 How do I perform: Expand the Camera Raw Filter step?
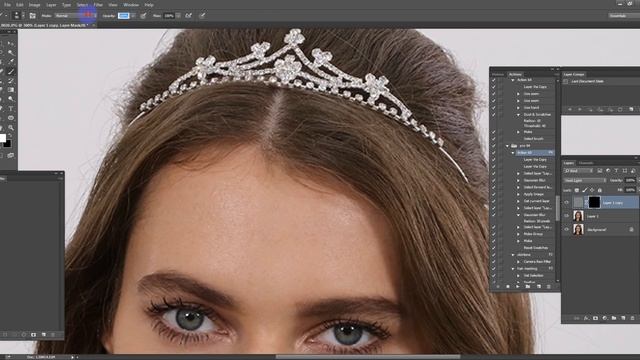tap(518, 262)
